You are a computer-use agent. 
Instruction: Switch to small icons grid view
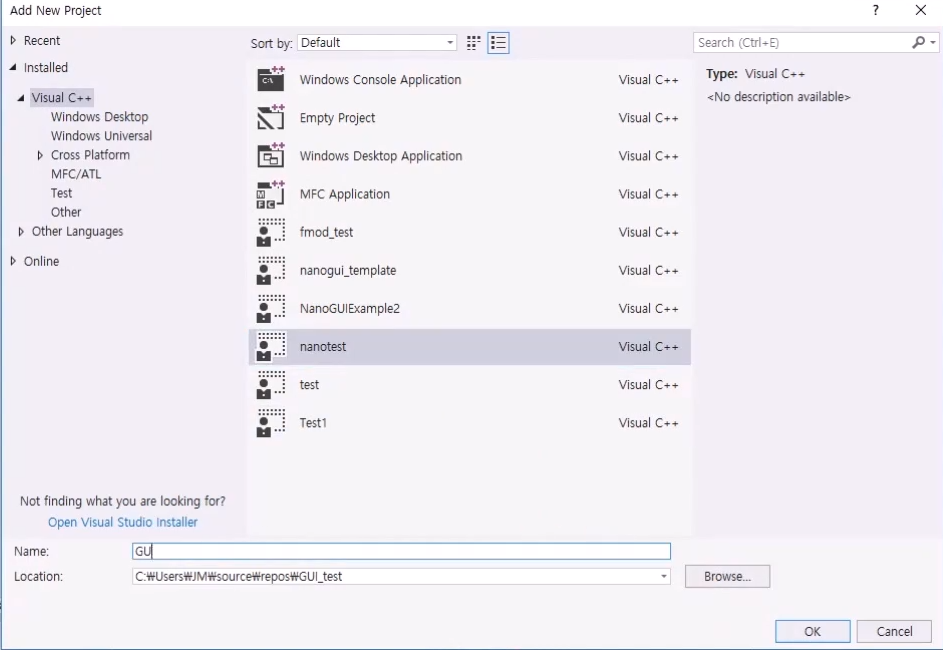(x=473, y=43)
